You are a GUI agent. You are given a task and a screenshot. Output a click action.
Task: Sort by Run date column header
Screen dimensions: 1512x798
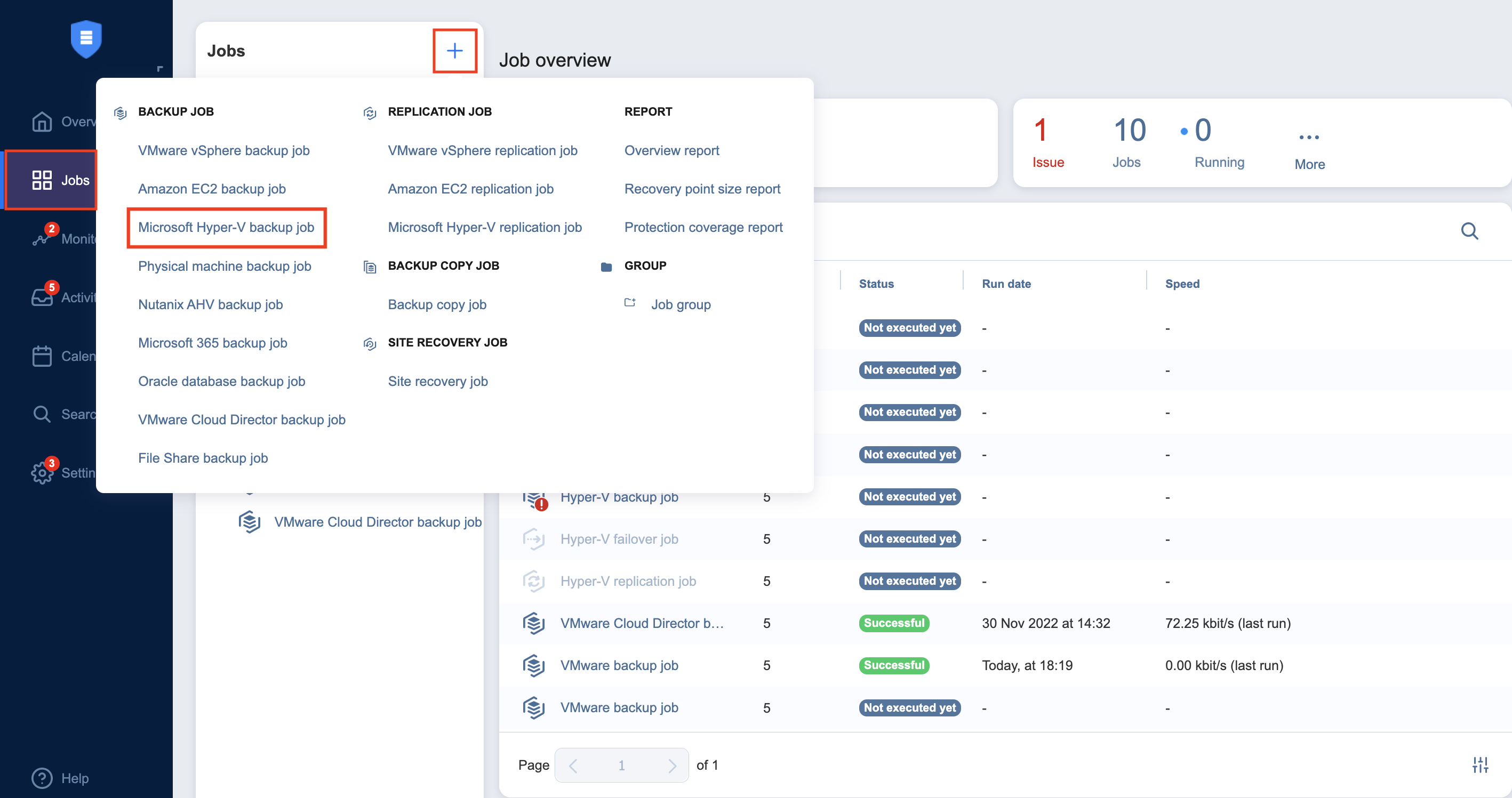(x=1006, y=284)
